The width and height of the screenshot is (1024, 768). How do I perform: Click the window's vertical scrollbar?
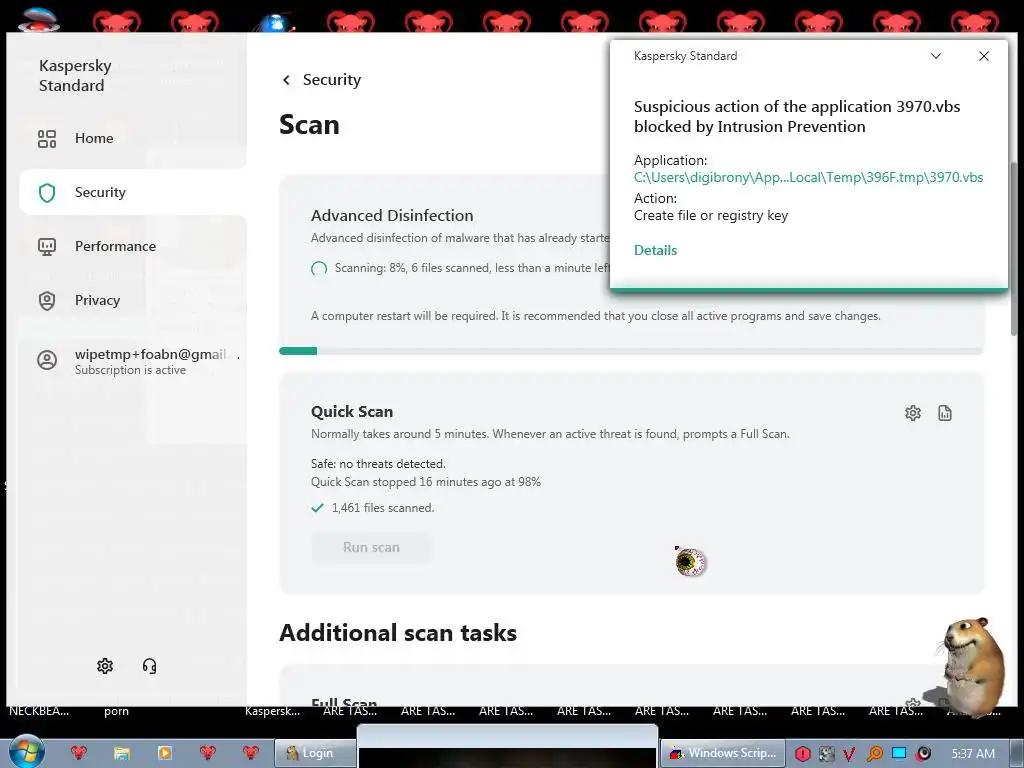[1014, 248]
